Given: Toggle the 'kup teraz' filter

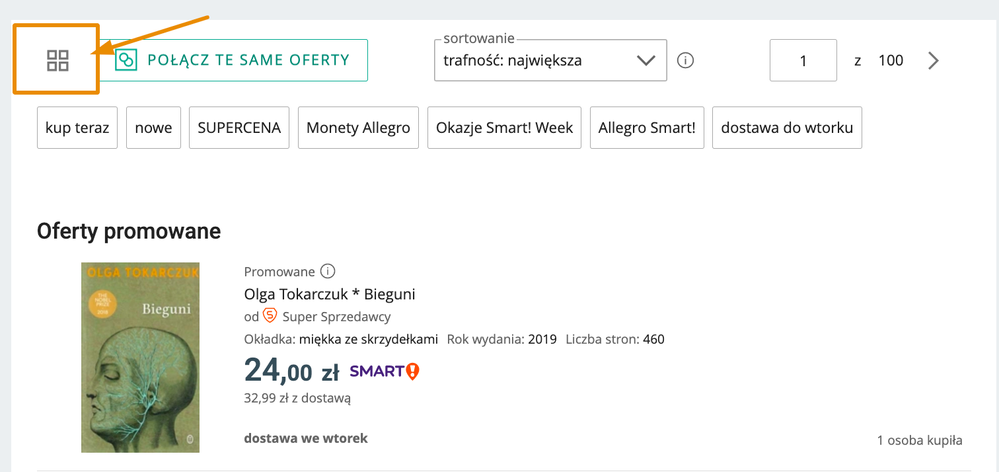Looking at the screenshot, I should pos(76,128).
